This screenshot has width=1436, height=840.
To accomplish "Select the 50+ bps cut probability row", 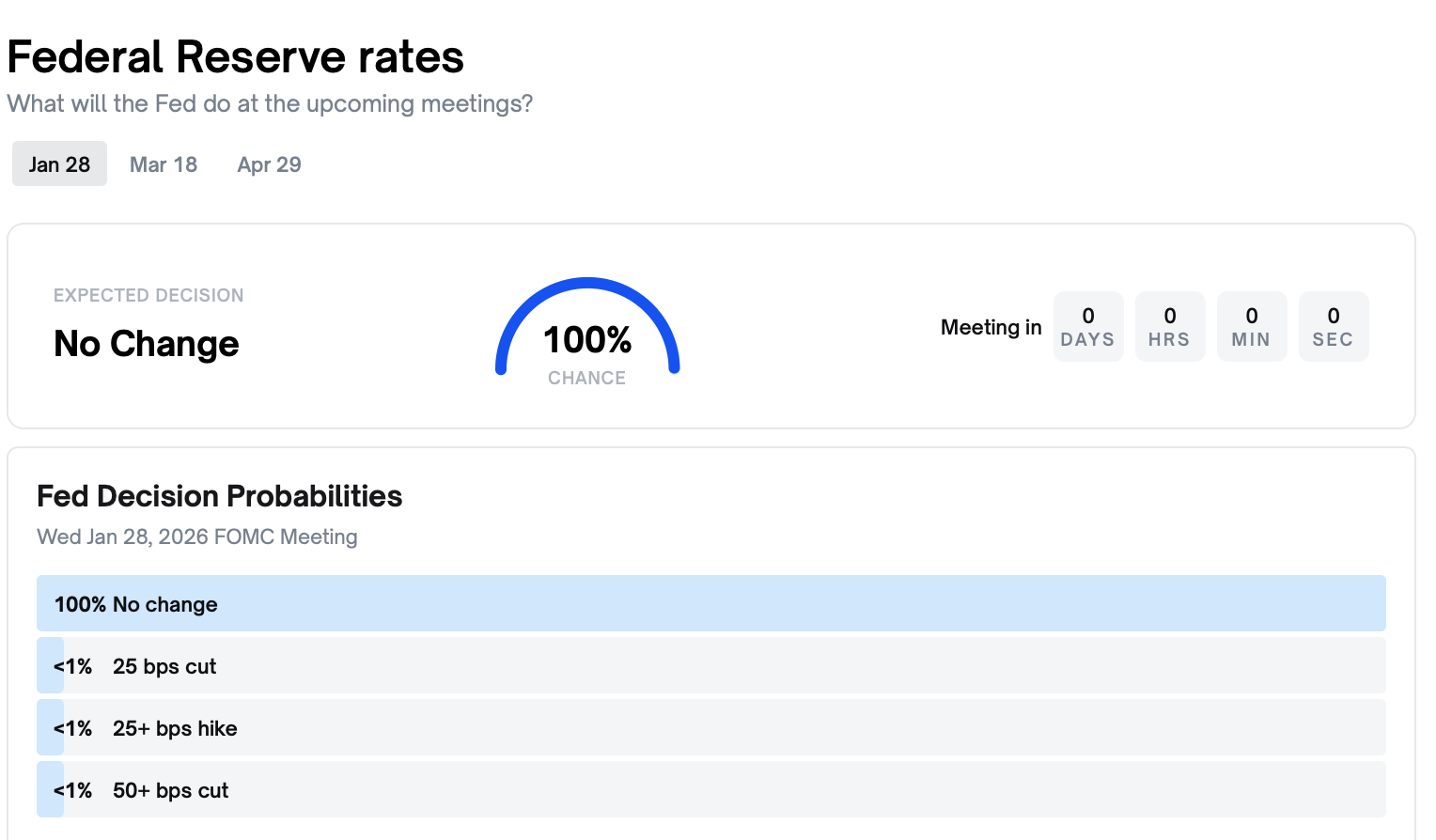I will [710, 789].
